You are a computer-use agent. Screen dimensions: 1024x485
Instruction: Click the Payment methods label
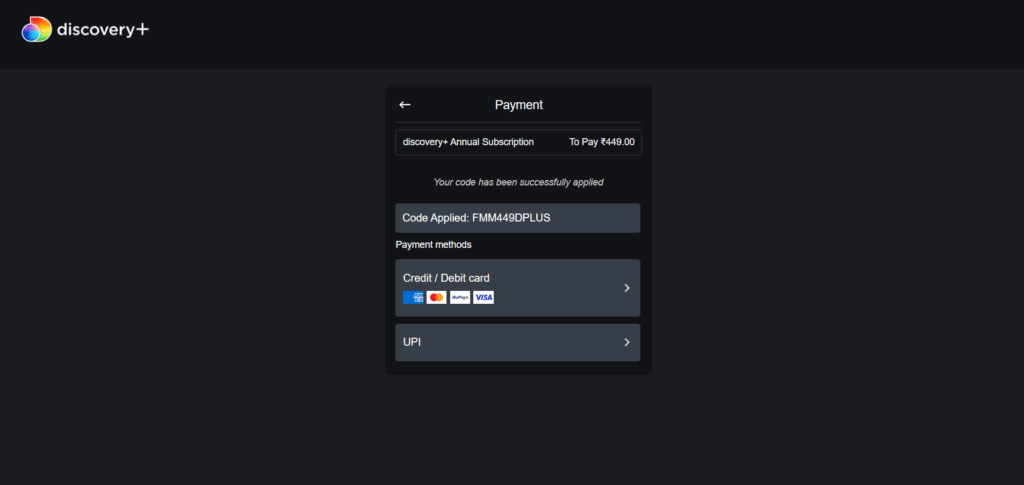(x=434, y=245)
